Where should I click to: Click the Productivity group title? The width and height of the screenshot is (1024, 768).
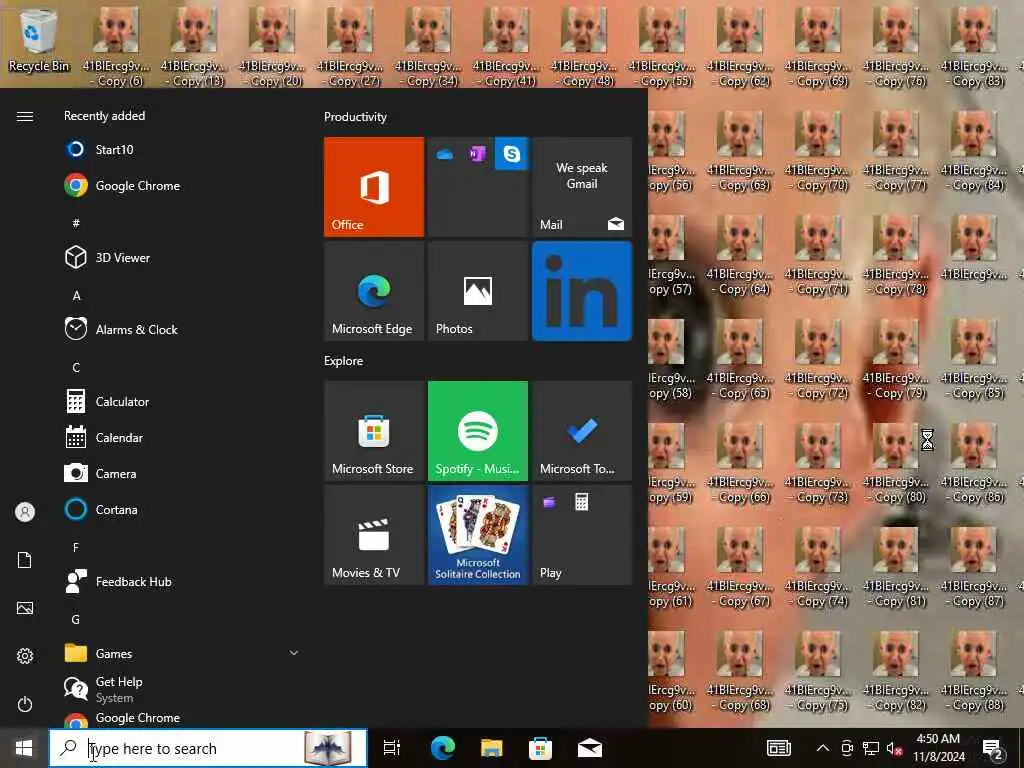click(355, 117)
